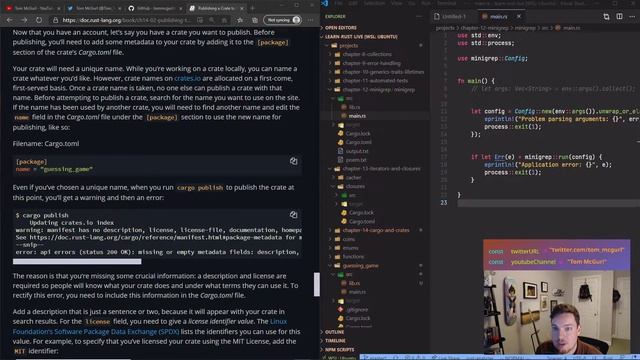640x360 pixels.
Task: Switch to the Untitled-1 editor tab
Action: click(x=453, y=17)
